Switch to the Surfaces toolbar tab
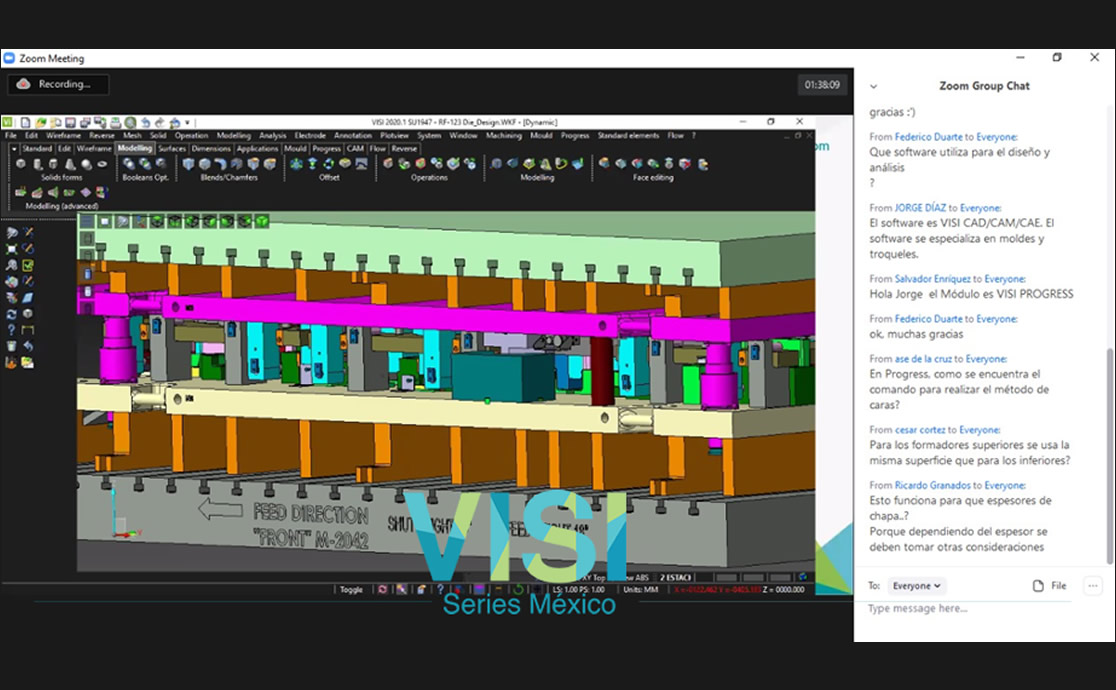This screenshot has height=690, width=1116. pyautogui.click(x=172, y=149)
